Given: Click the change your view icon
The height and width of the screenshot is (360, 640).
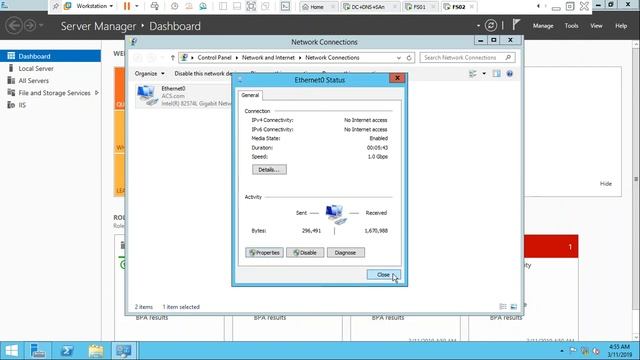Looking at the screenshot, I should point(473,73).
